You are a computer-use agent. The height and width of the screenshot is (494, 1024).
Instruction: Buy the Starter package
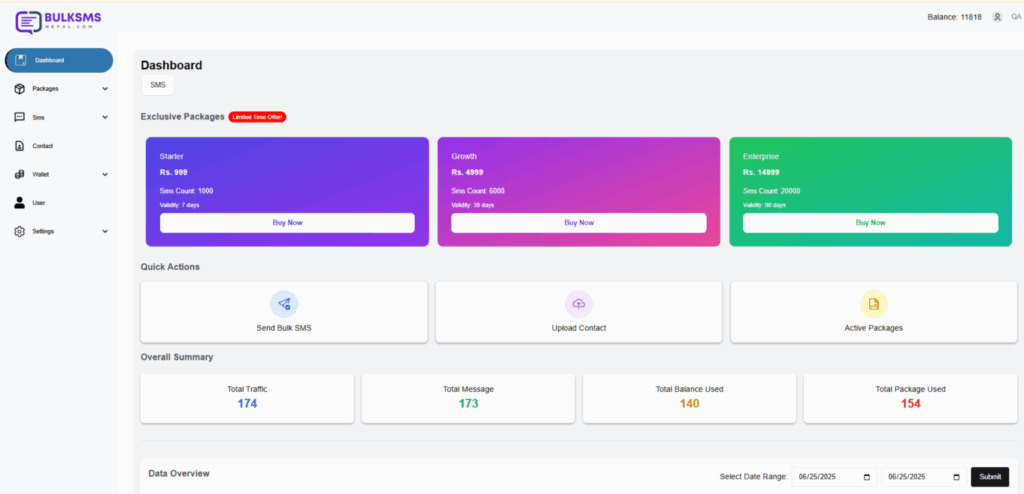point(287,223)
